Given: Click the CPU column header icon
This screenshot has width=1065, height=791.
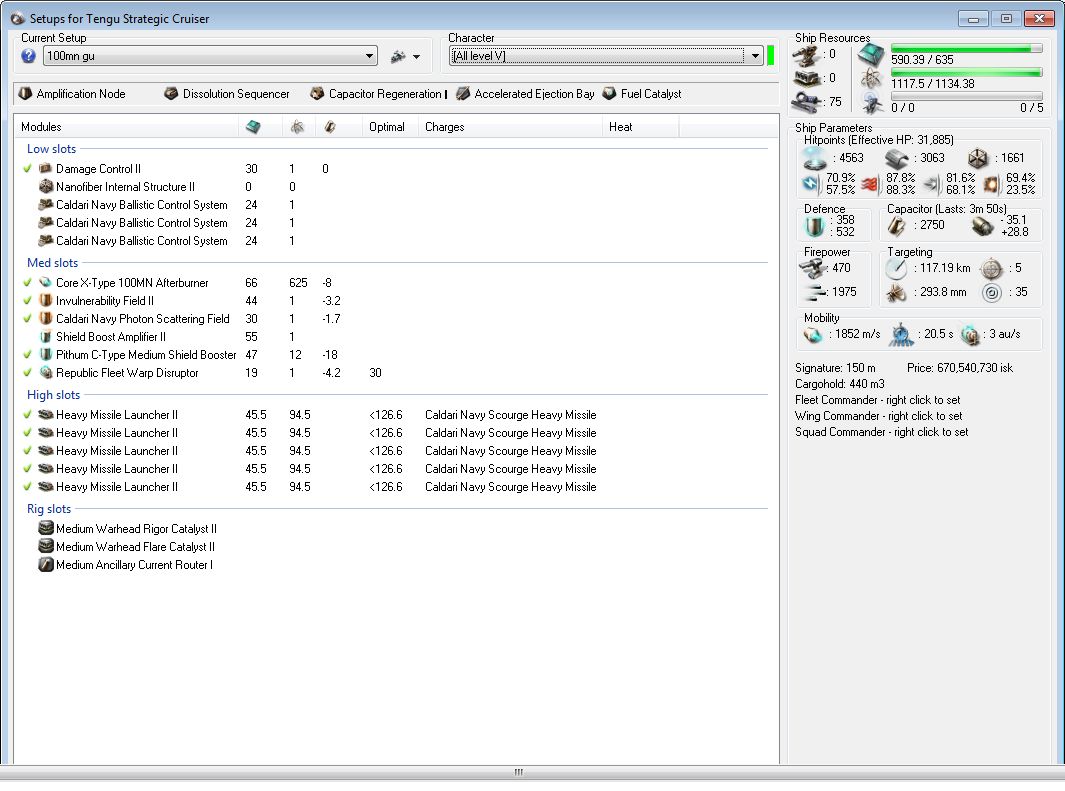Looking at the screenshot, I should pos(254,127).
